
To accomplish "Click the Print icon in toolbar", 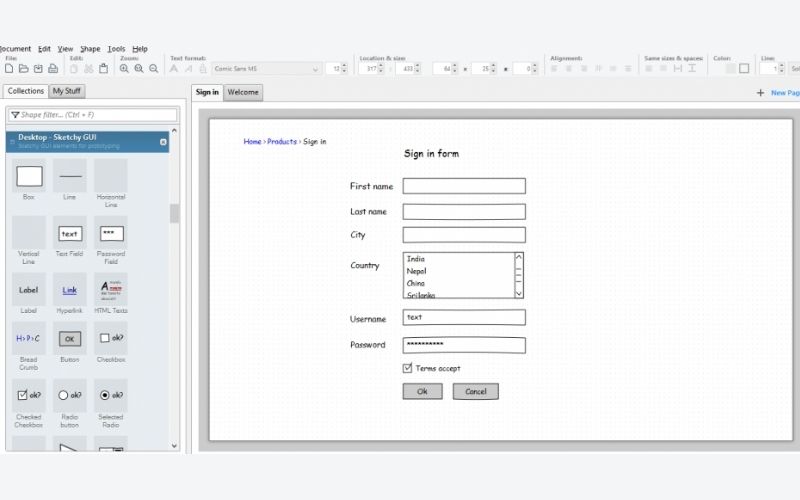I will [x=53, y=69].
